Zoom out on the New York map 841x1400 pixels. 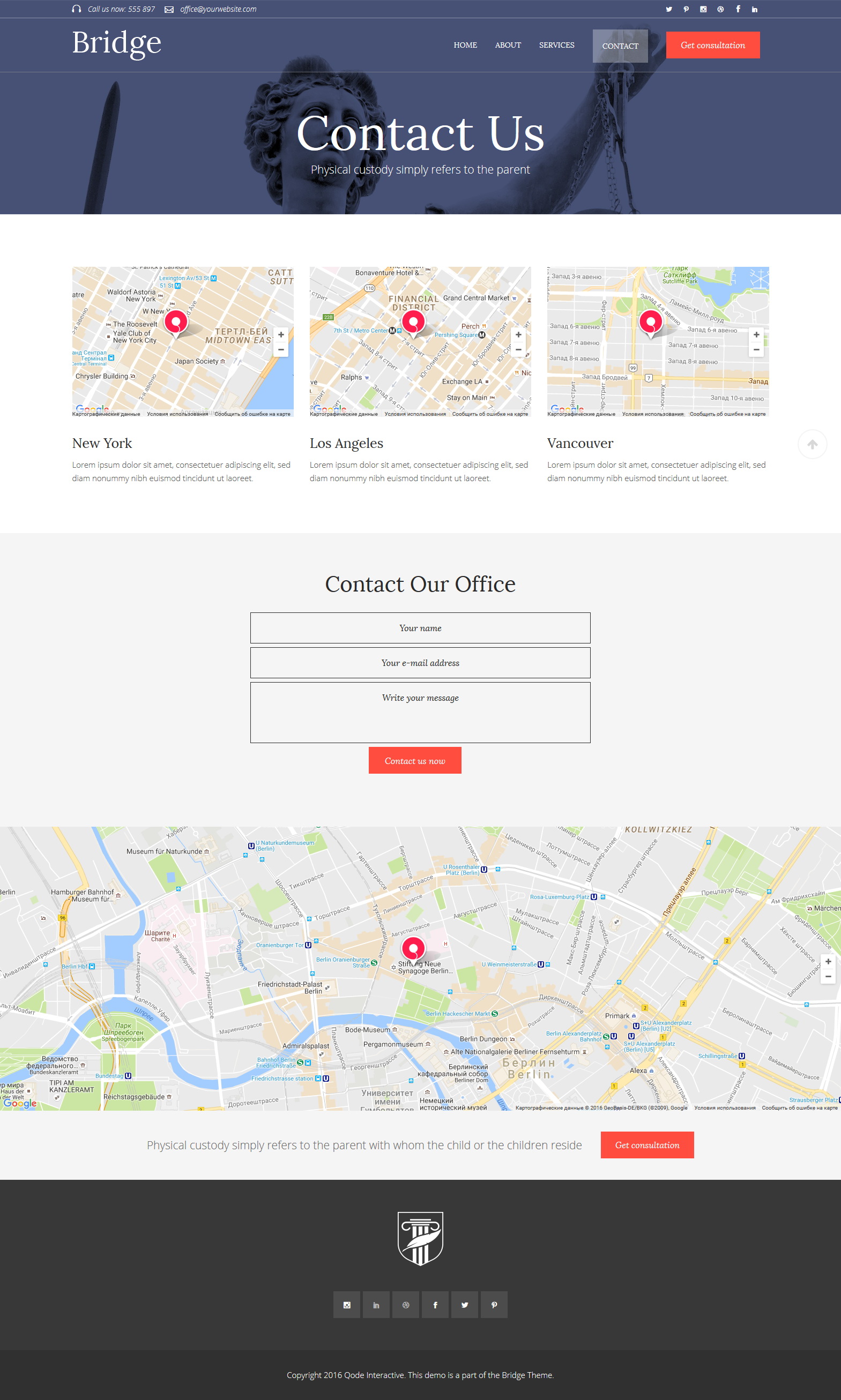[281, 349]
